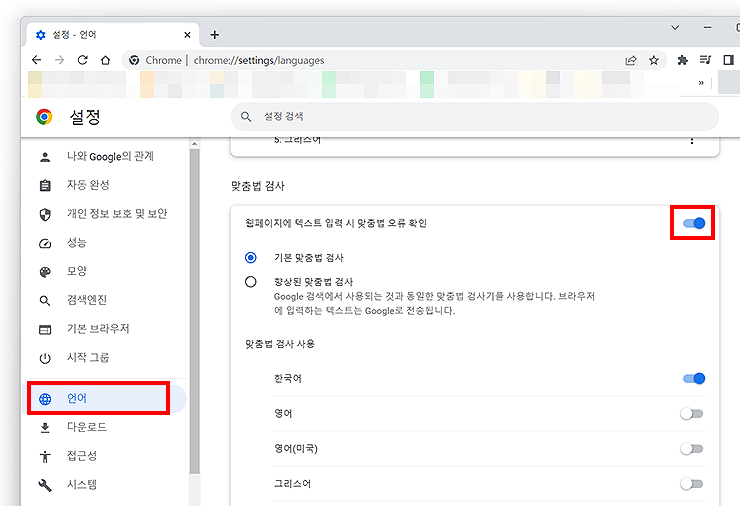Open a new tab with the plus button

pos(215,34)
